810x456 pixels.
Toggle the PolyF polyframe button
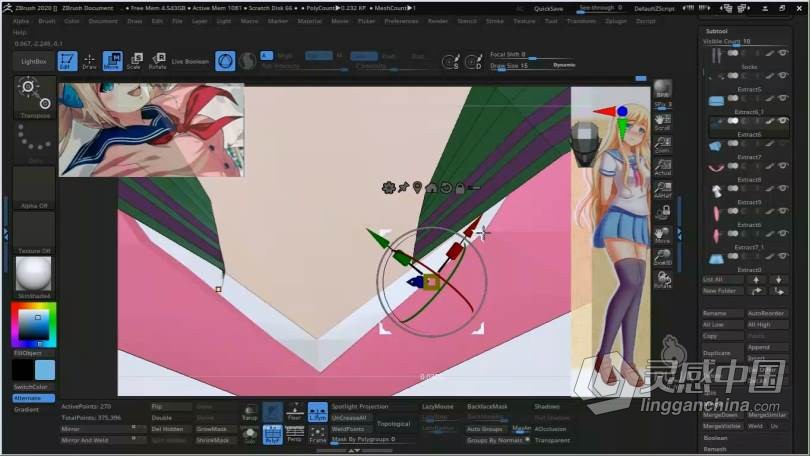pos(272,434)
